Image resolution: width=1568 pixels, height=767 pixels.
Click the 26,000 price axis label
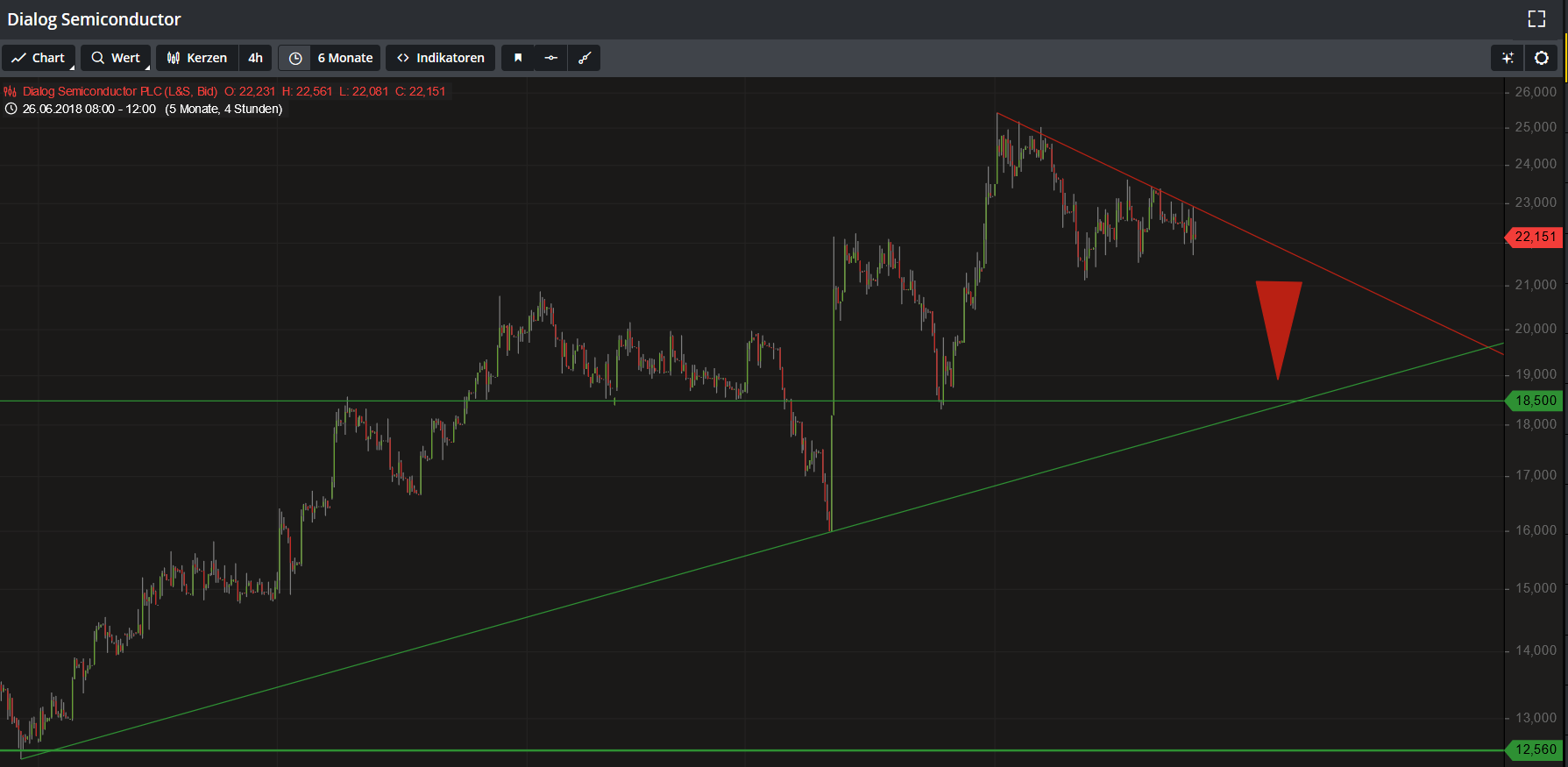coord(1536,91)
